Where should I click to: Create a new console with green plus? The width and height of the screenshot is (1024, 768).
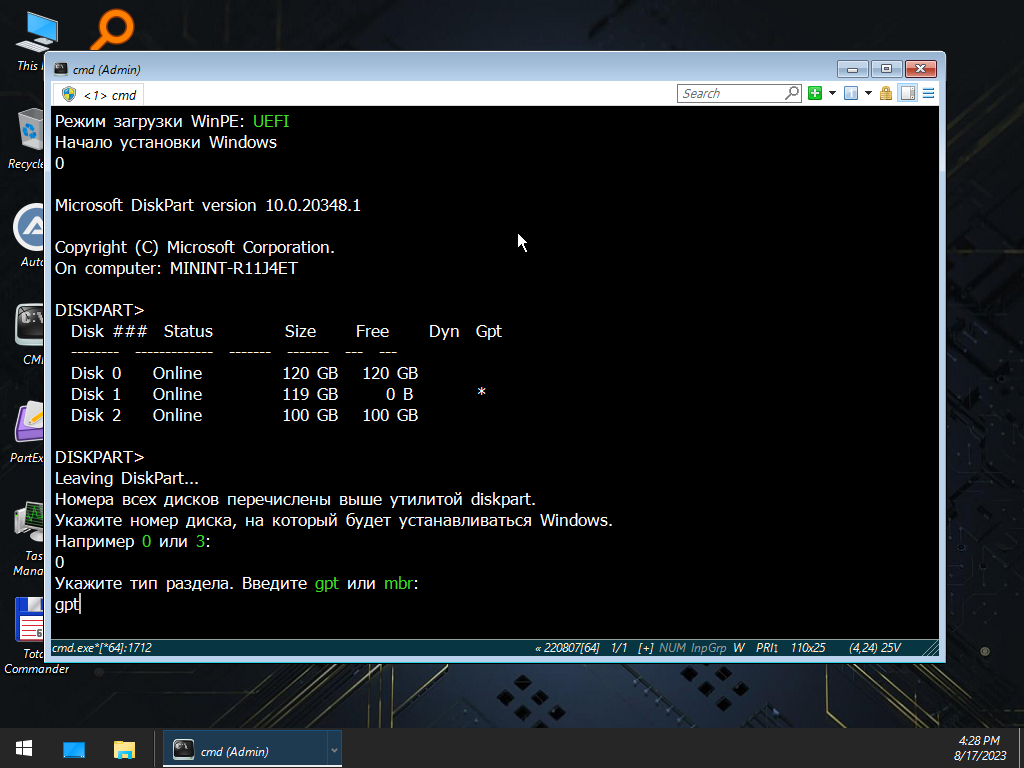pos(814,93)
